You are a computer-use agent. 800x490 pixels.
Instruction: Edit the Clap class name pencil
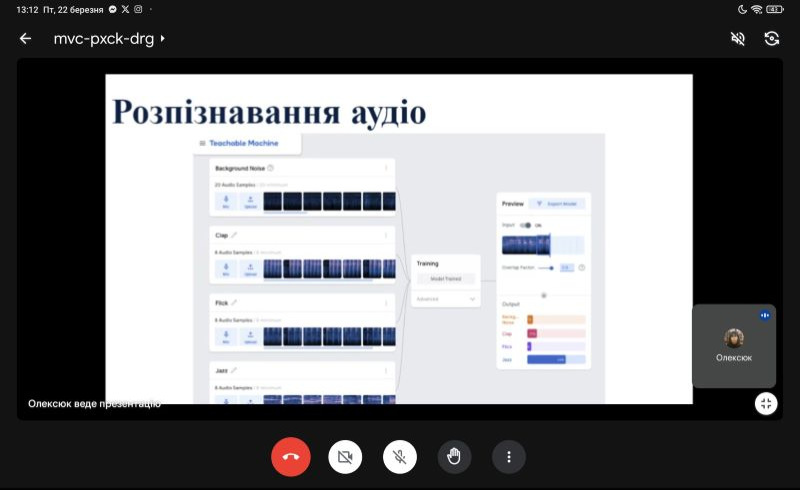point(234,235)
